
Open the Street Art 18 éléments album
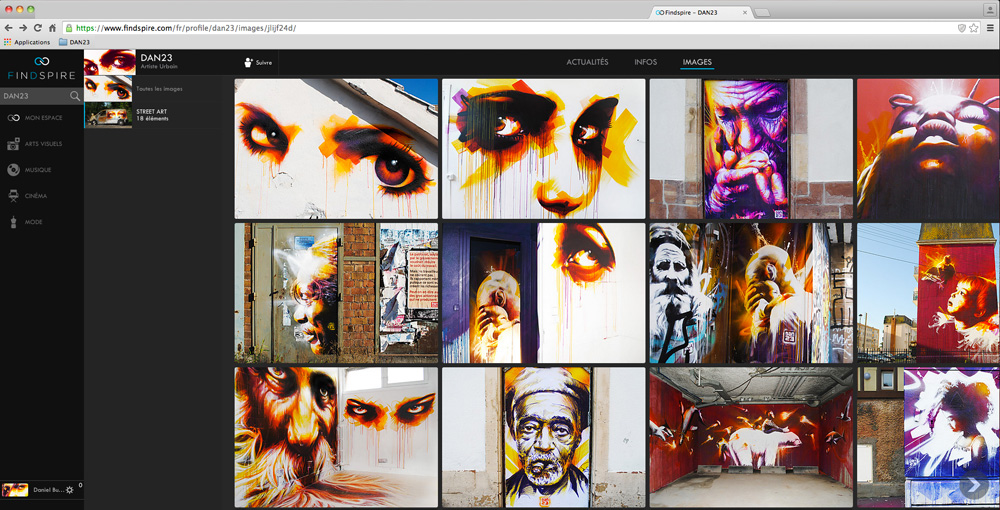pyautogui.click(x=152, y=115)
